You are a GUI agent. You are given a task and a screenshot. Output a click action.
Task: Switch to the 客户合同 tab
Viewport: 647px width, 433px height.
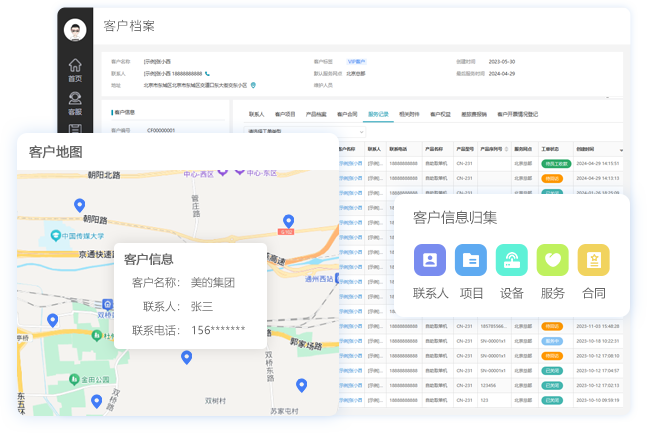pos(347,114)
